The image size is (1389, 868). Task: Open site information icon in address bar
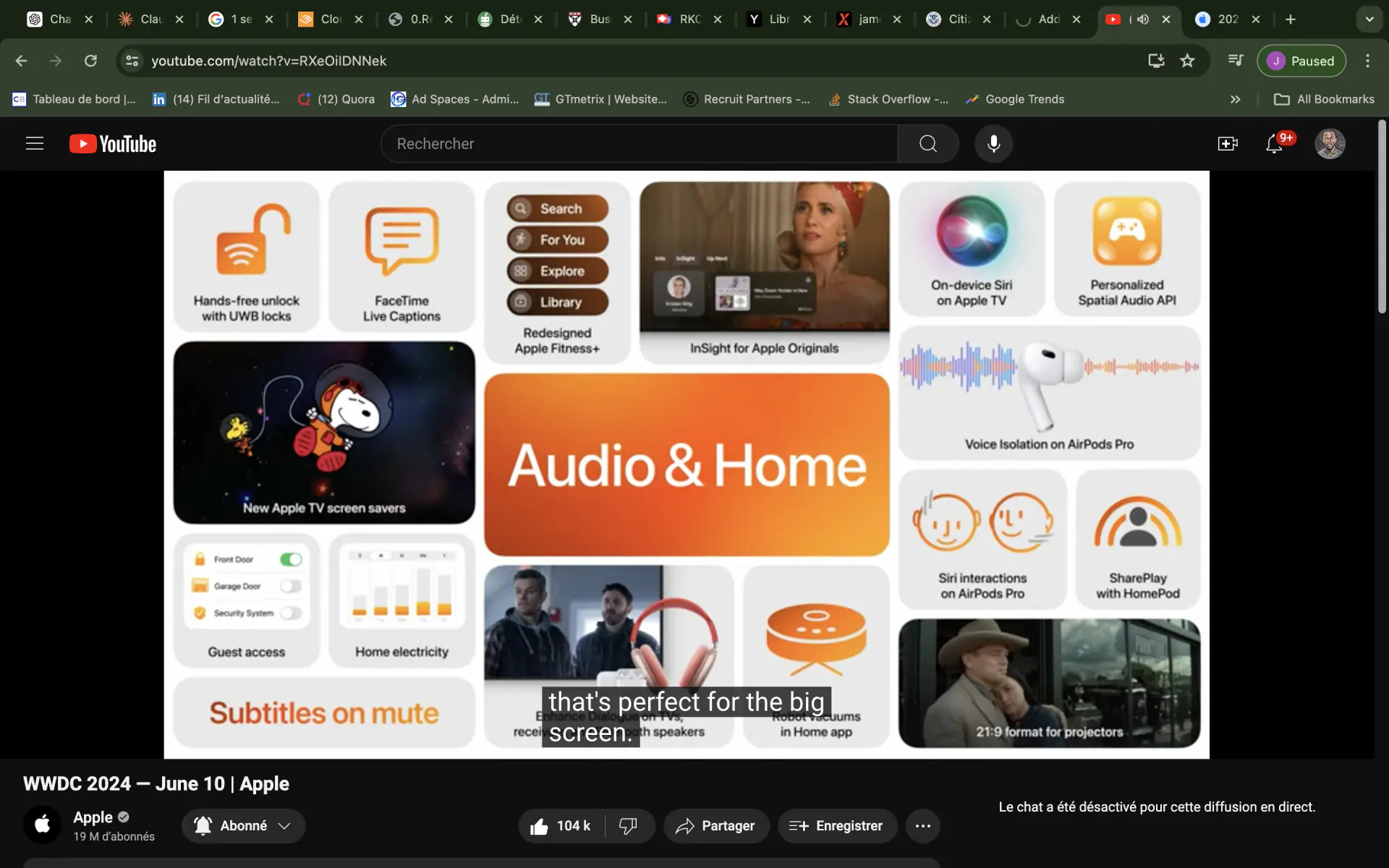(132, 61)
